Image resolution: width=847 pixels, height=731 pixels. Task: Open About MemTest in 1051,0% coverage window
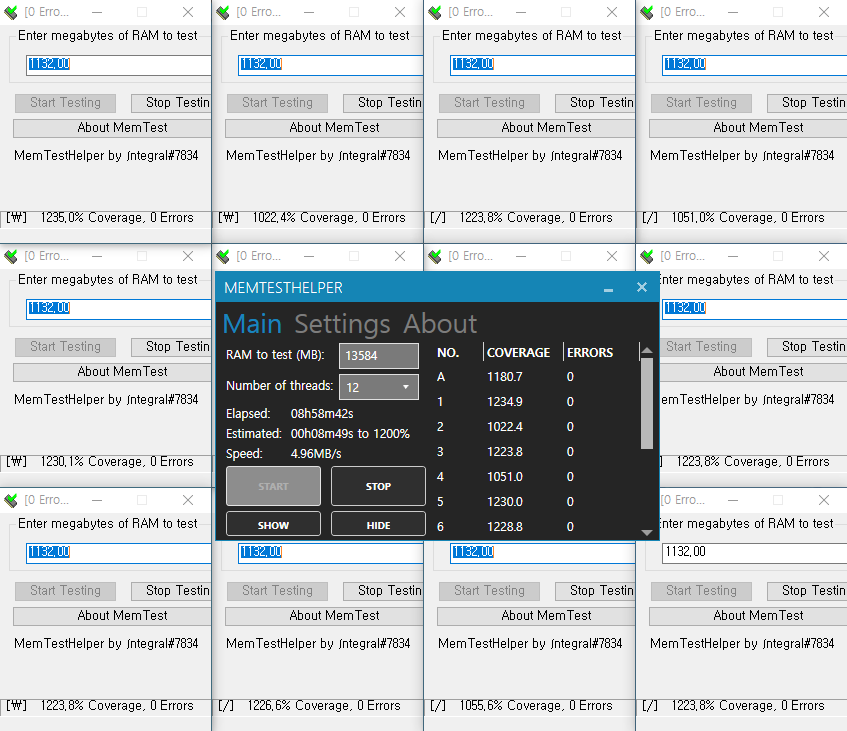[x=748, y=128]
